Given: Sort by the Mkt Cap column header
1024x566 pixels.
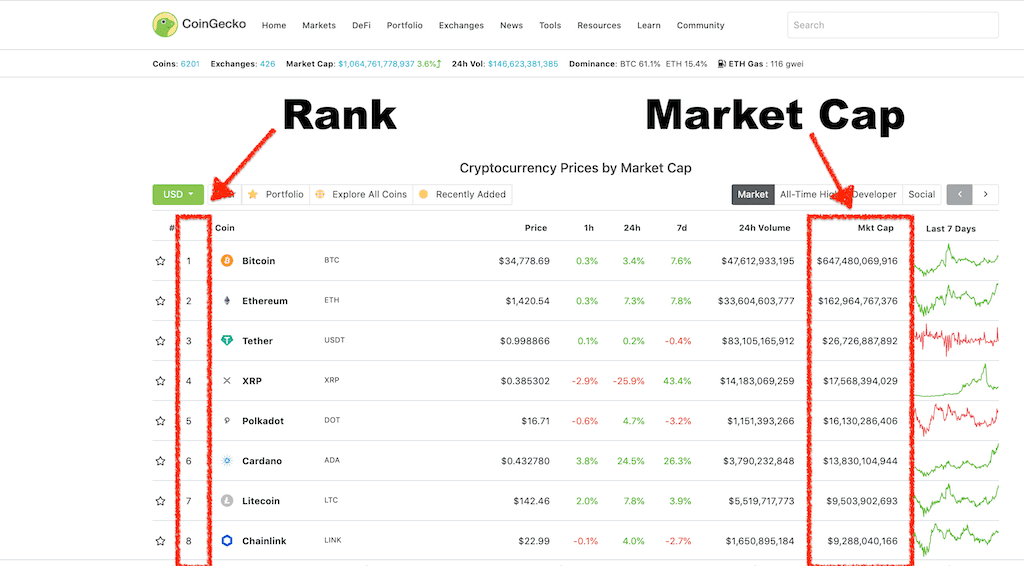Looking at the screenshot, I should click(875, 228).
